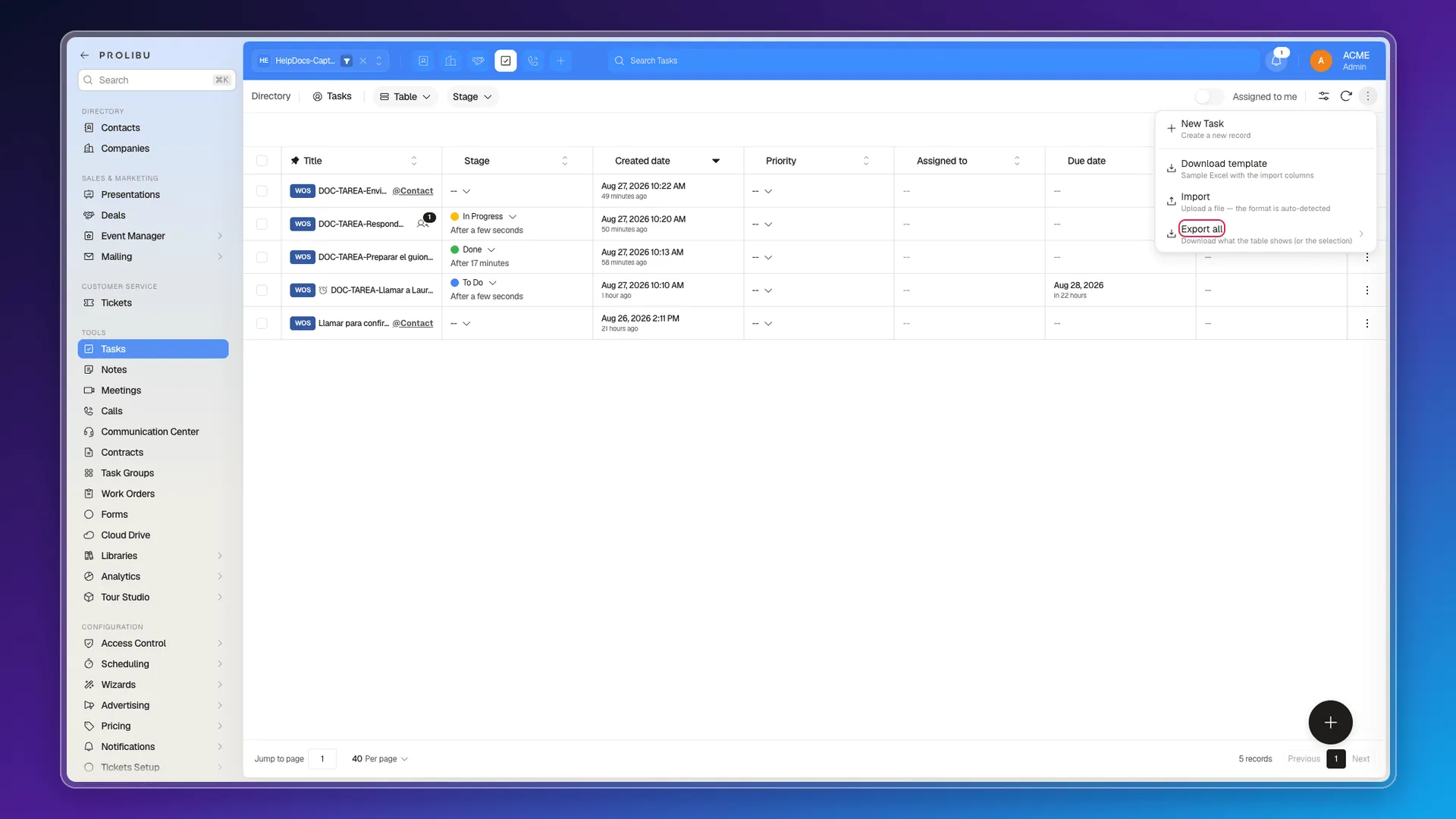Click the Search Tasks field
The width and height of the screenshot is (1456, 819).
click(x=933, y=61)
